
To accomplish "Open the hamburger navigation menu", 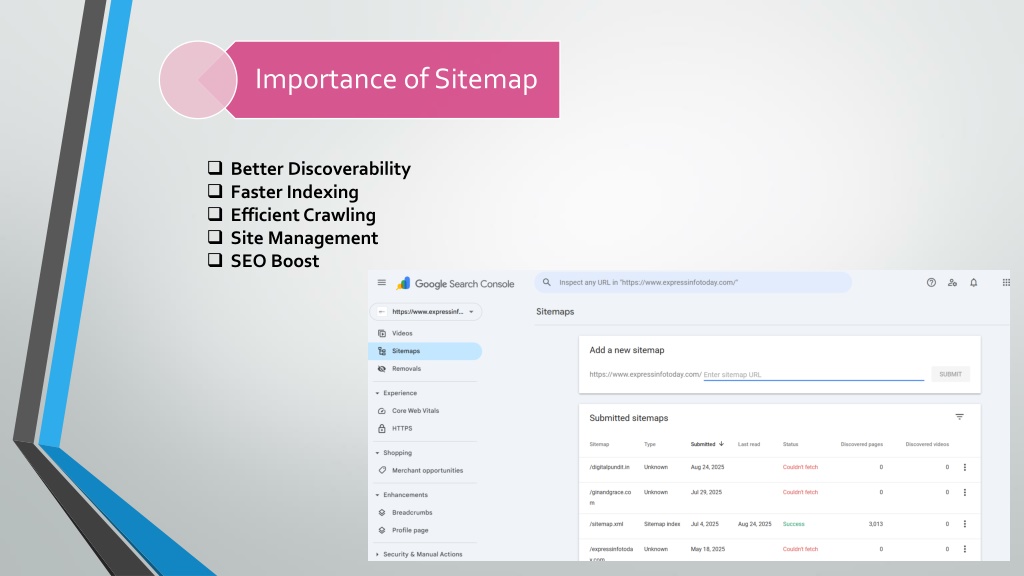I will pos(381,283).
